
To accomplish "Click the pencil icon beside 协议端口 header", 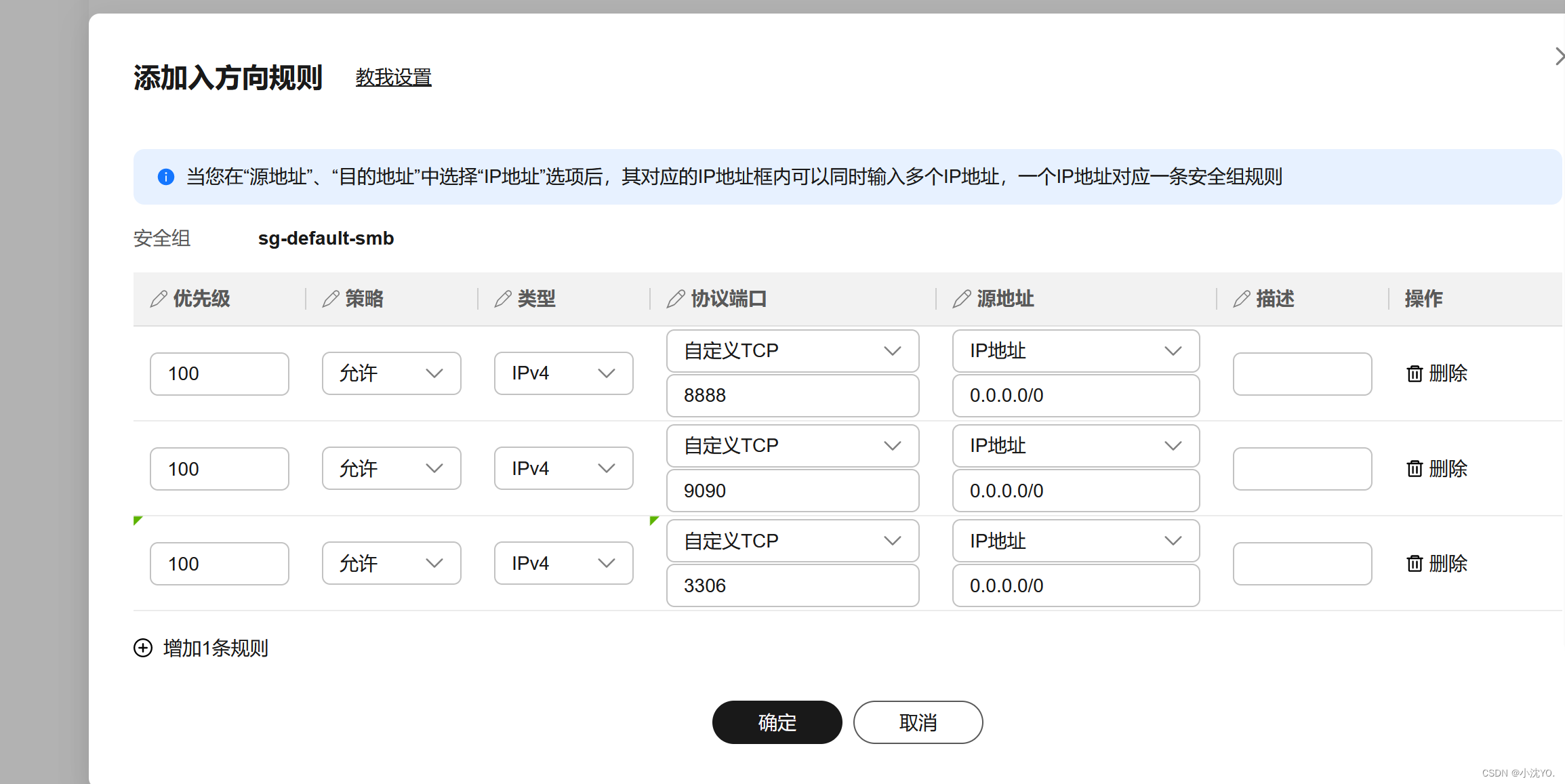I will 676,299.
